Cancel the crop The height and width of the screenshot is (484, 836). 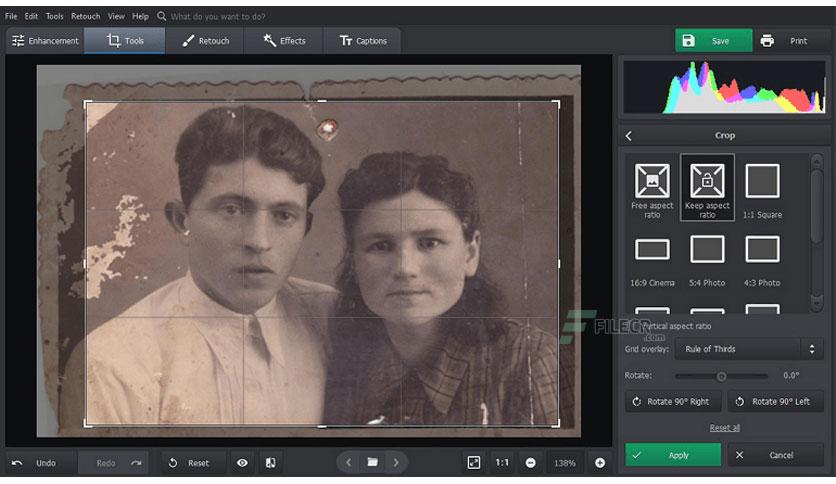(775, 455)
